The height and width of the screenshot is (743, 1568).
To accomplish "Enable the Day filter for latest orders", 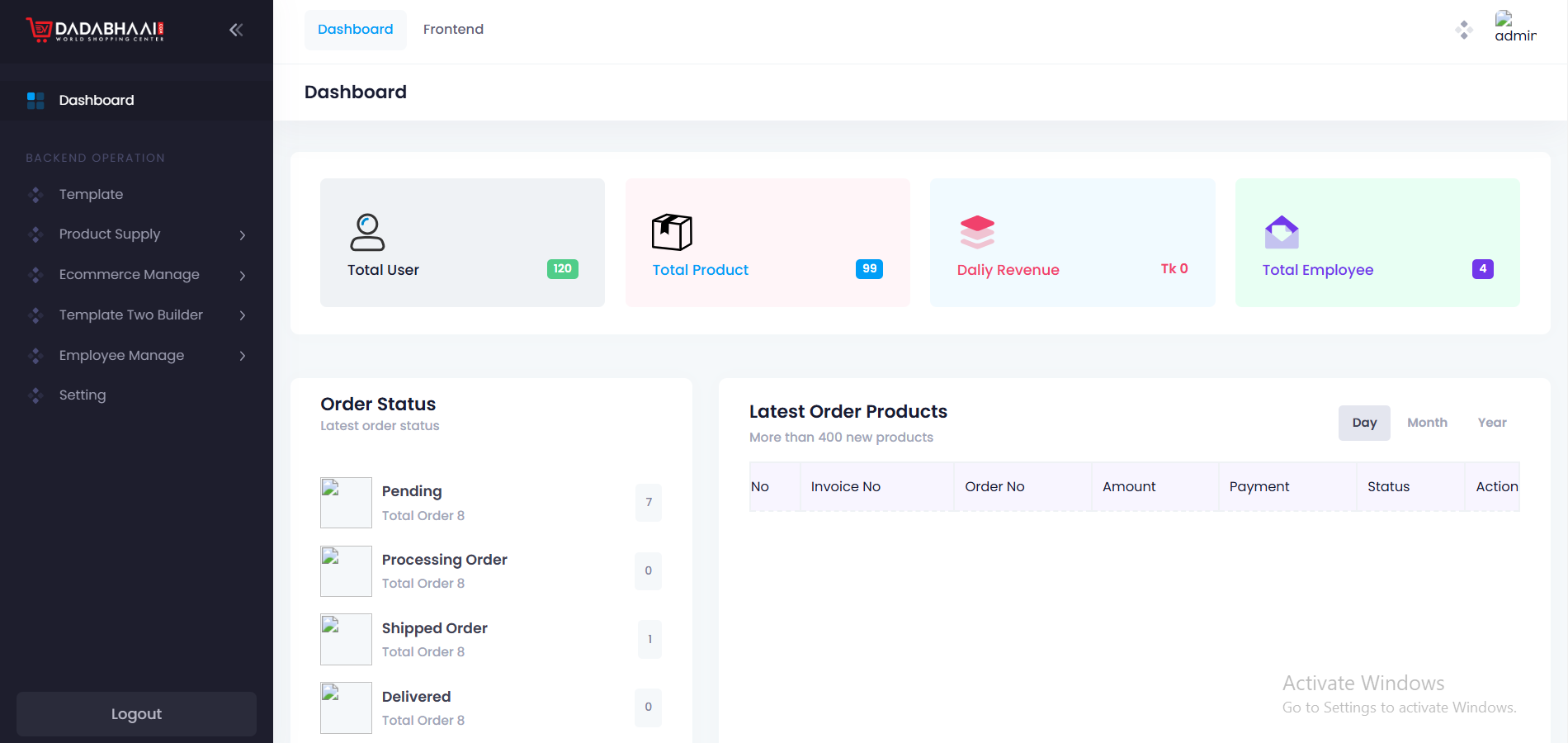I will [1364, 423].
